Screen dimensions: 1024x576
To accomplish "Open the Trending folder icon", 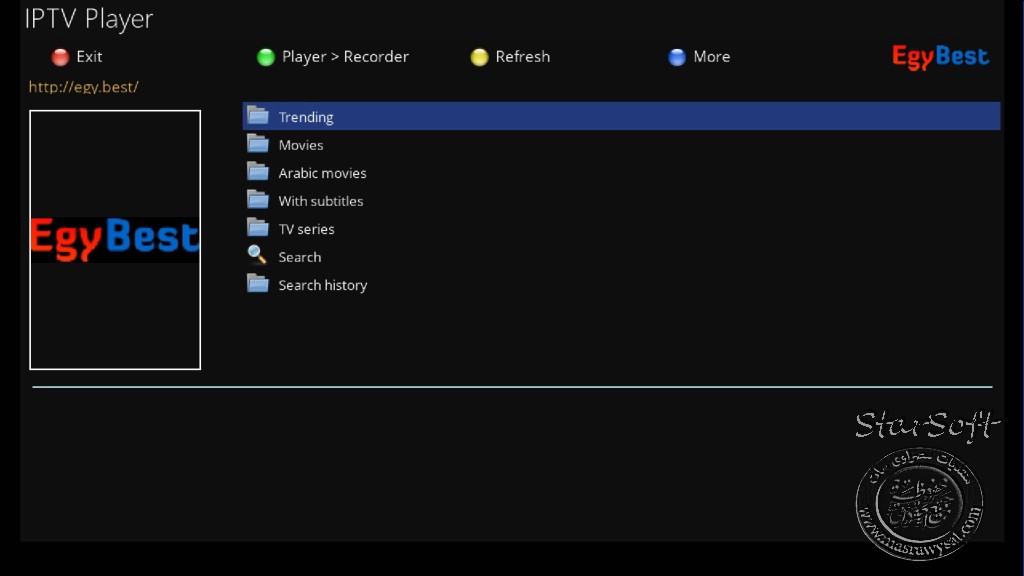I will (258, 116).
